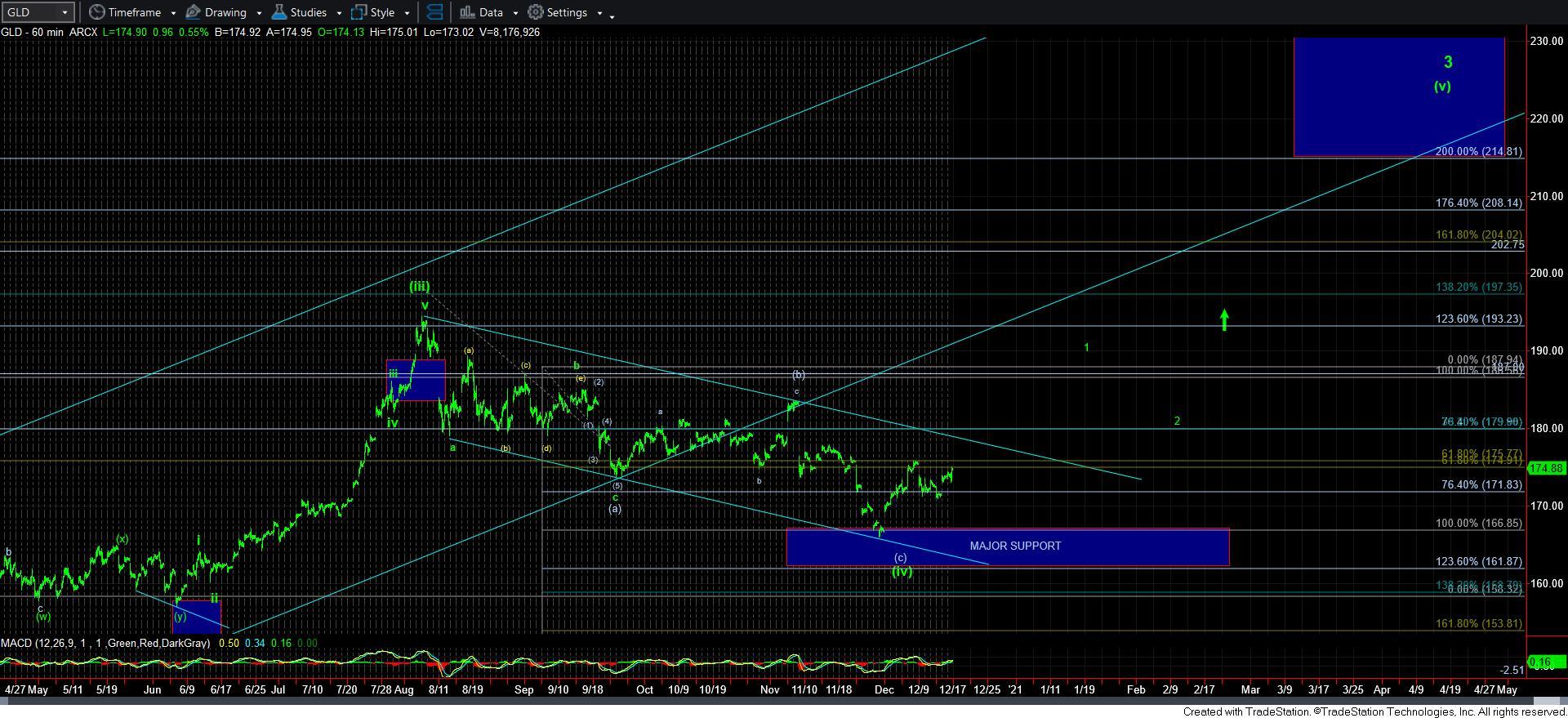The height and width of the screenshot is (718, 1568).
Task: Click the Data bar-chart icon
Action: click(467, 12)
